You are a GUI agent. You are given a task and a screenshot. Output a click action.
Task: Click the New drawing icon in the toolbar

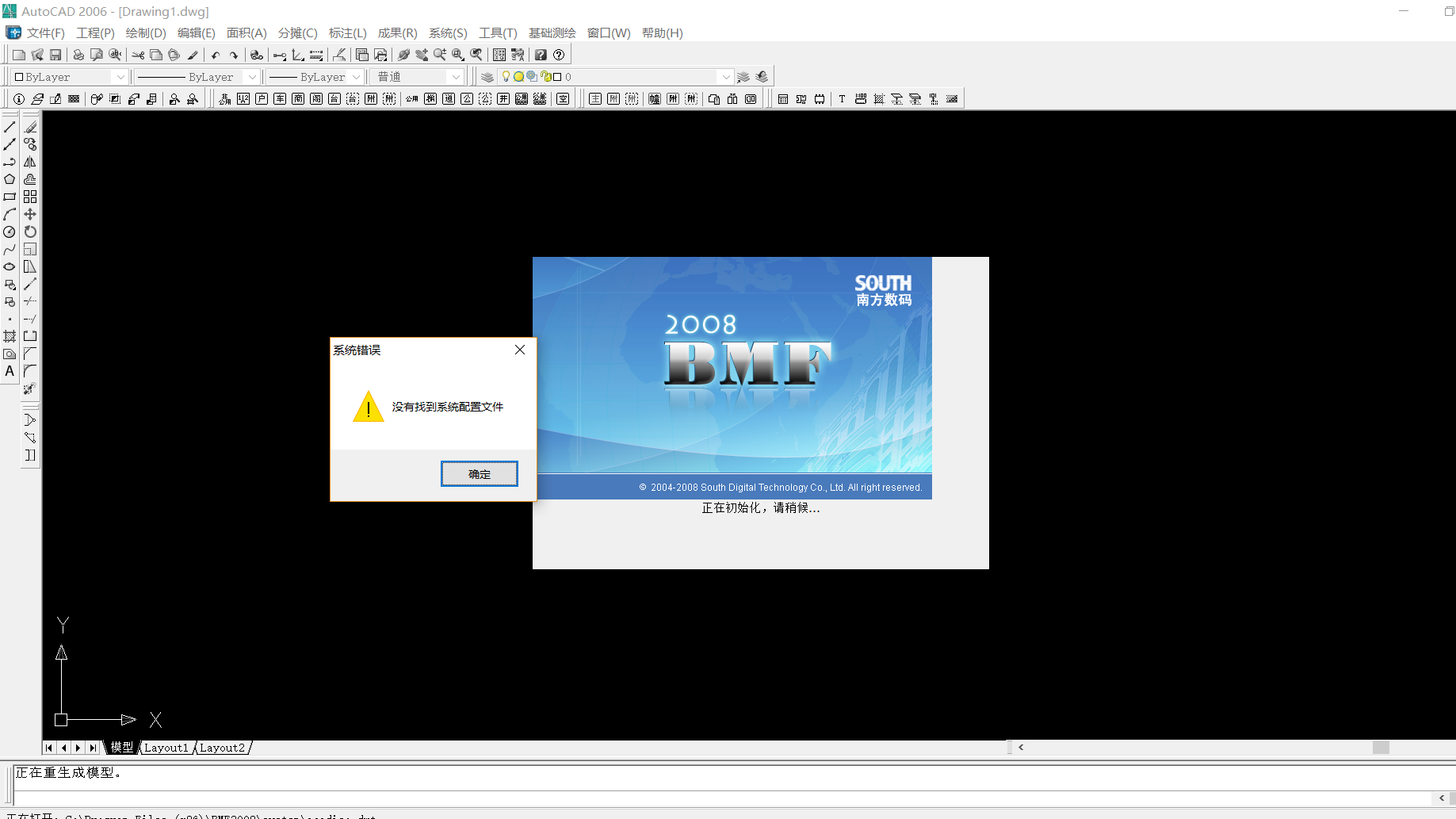19,55
